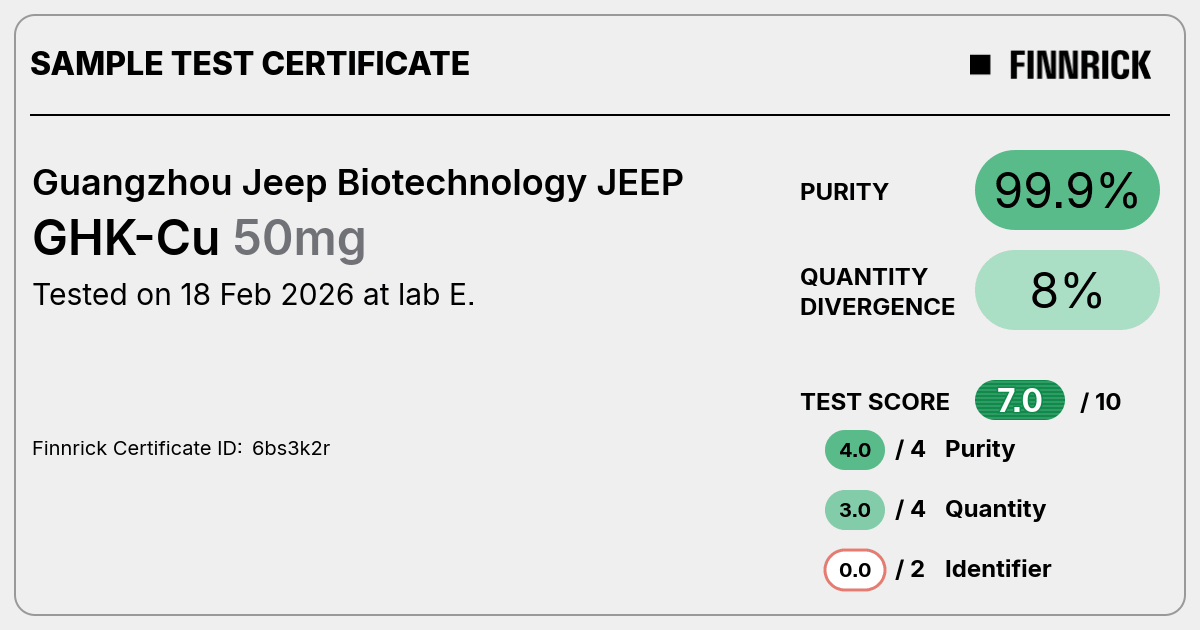1200x630 pixels.
Task: Click the tested on 18 Feb 2026 line
Action: (x=254, y=295)
